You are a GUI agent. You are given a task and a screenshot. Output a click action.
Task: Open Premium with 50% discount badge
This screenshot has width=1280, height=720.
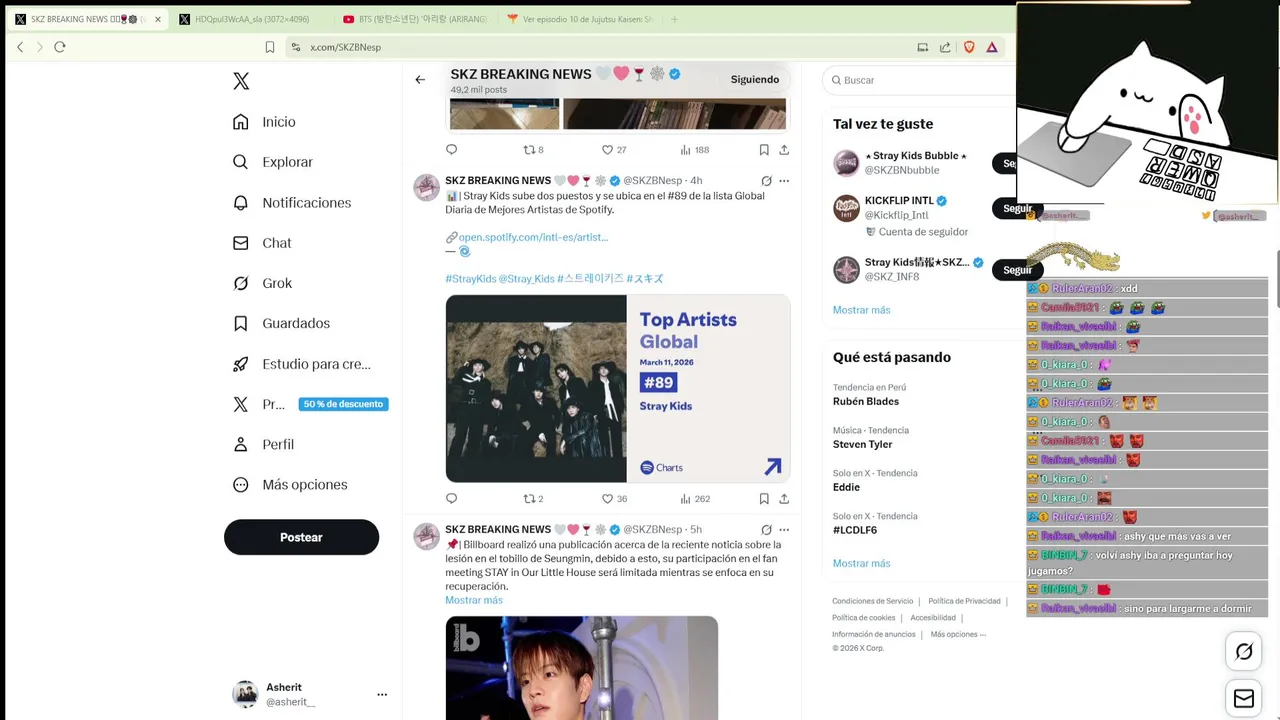(310, 404)
